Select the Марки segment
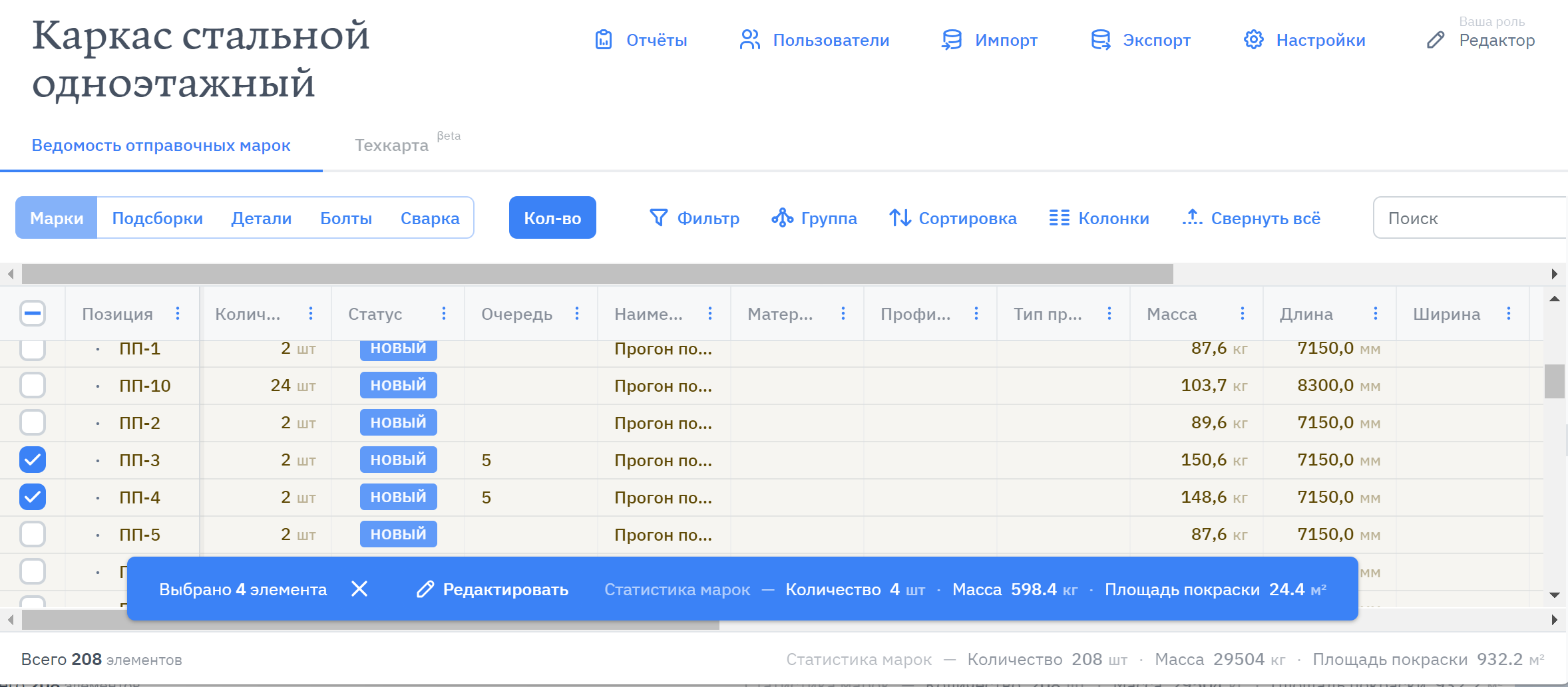This screenshot has height=687, width=1568. pos(57,217)
